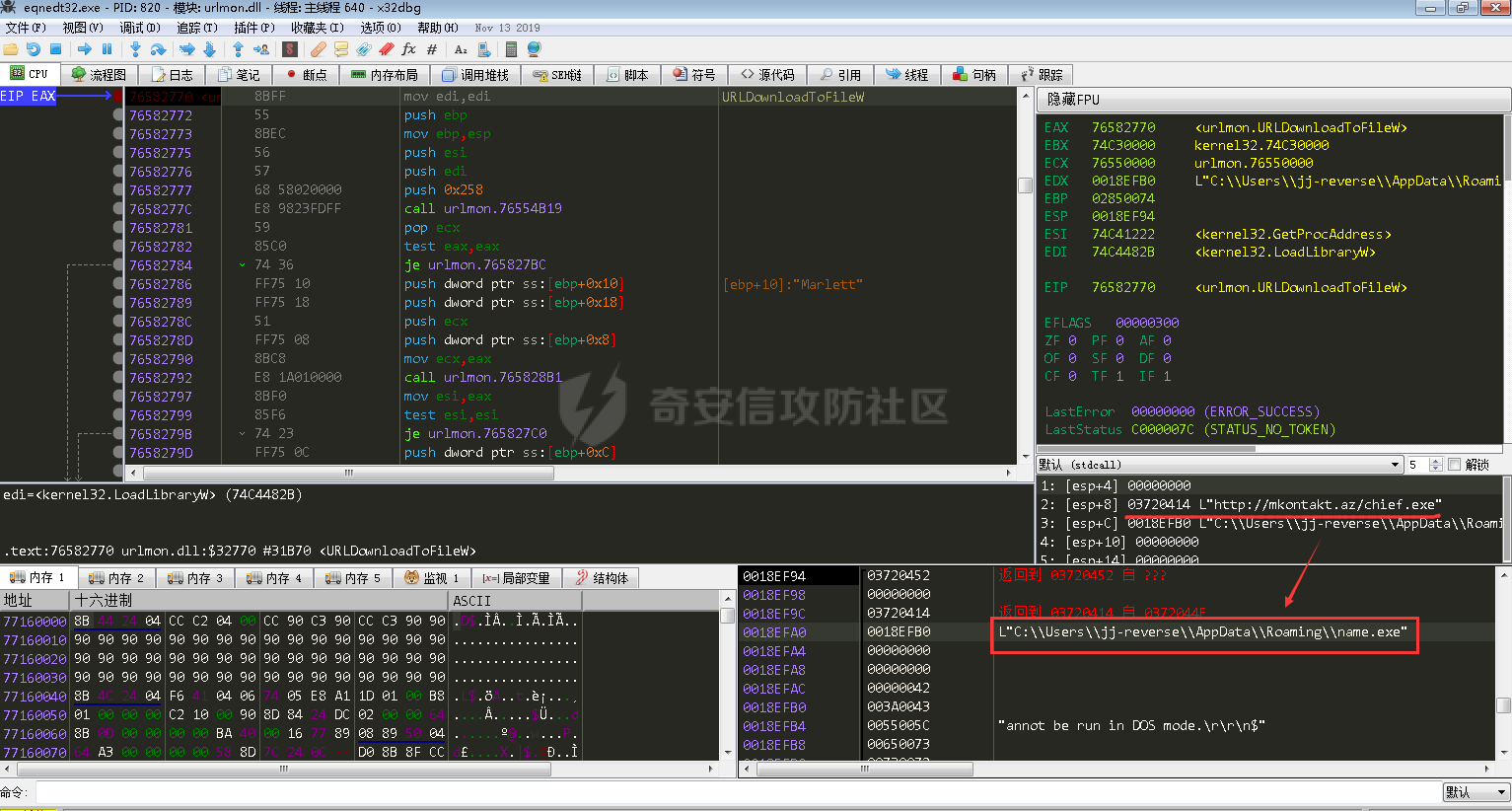Click the Open file toolbar icon

11,49
